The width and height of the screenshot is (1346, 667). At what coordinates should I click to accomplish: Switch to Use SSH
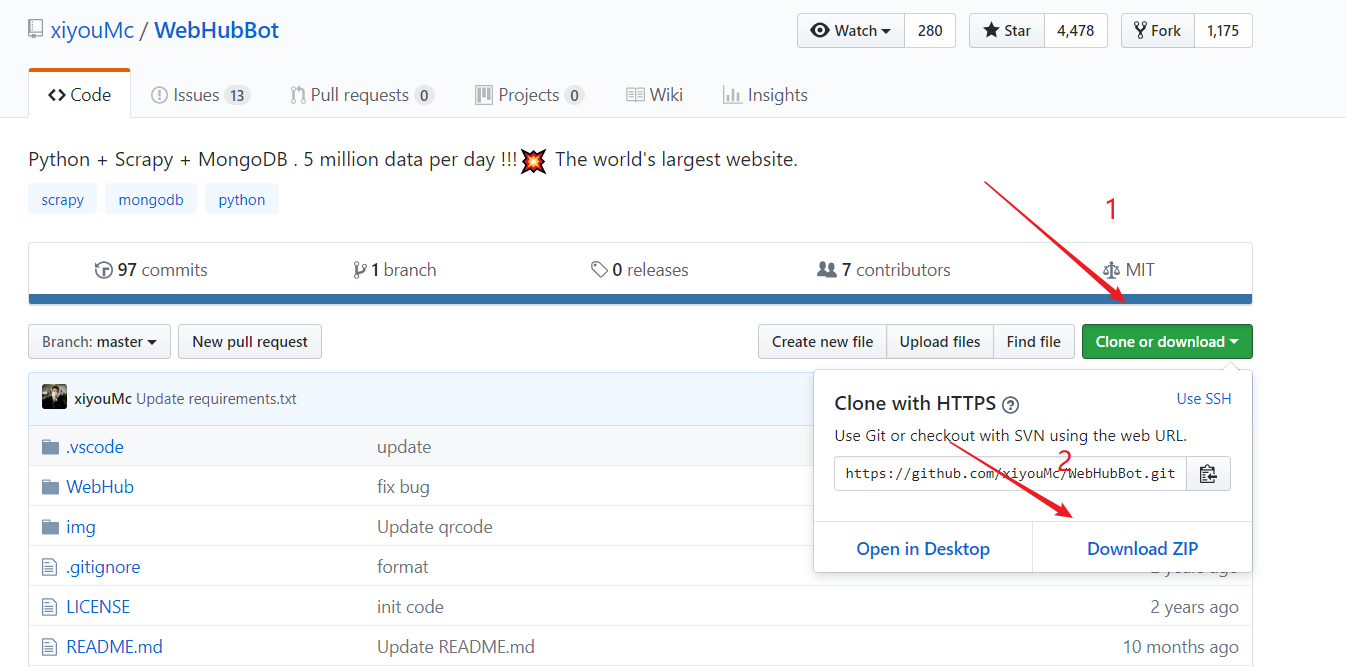tap(1204, 399)
